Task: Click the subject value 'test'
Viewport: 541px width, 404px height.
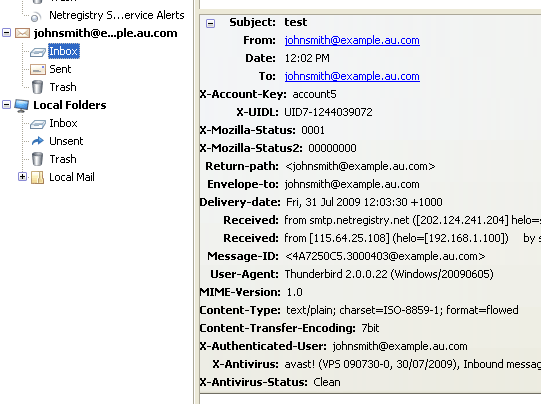Action: coord(296,22)
